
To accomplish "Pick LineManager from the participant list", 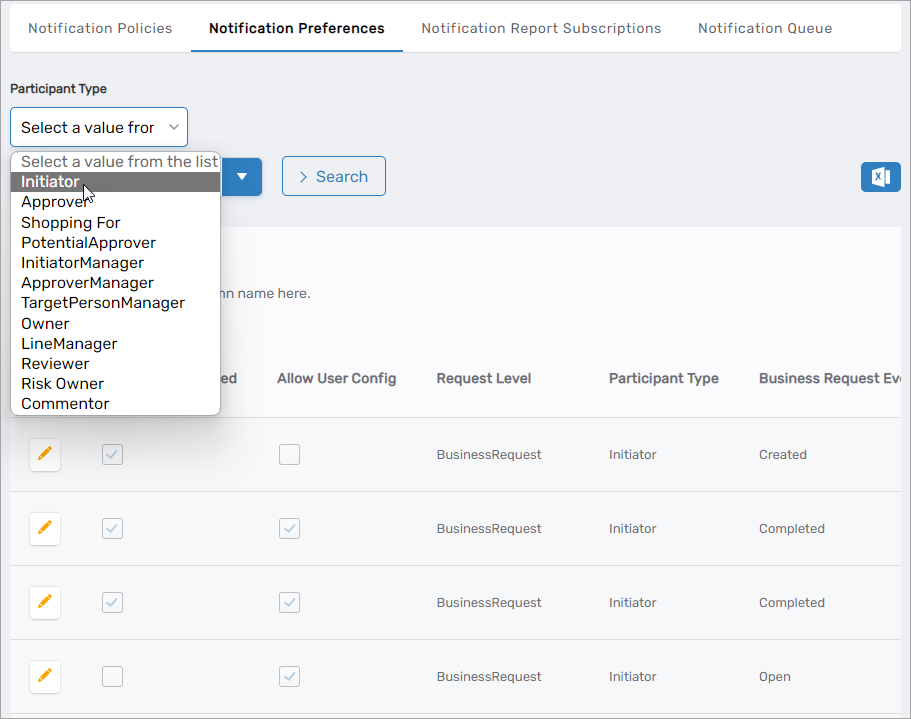I will (68, 343).
